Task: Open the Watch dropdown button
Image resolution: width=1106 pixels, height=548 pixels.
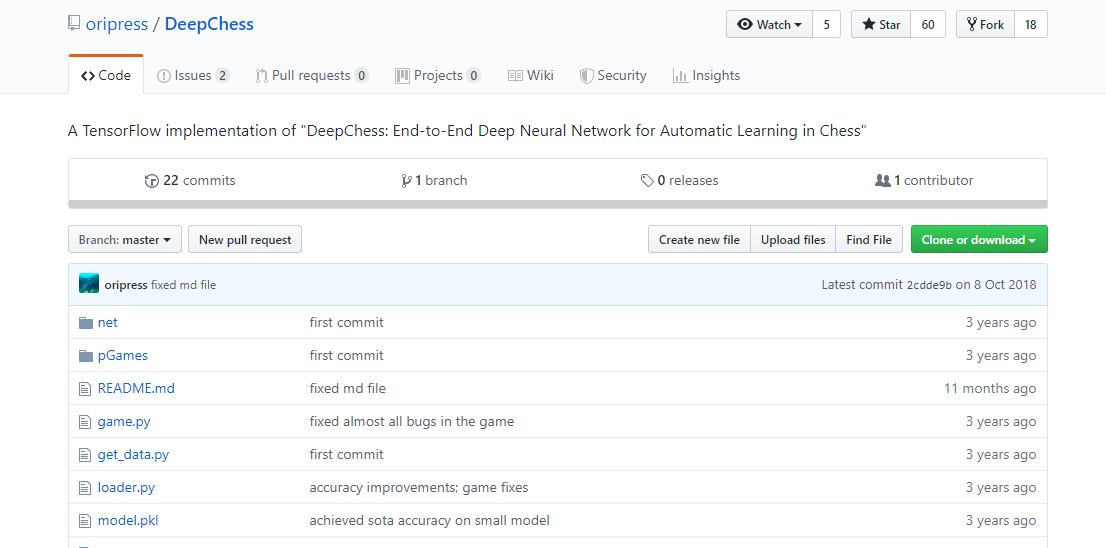Action: coord(770,25)
